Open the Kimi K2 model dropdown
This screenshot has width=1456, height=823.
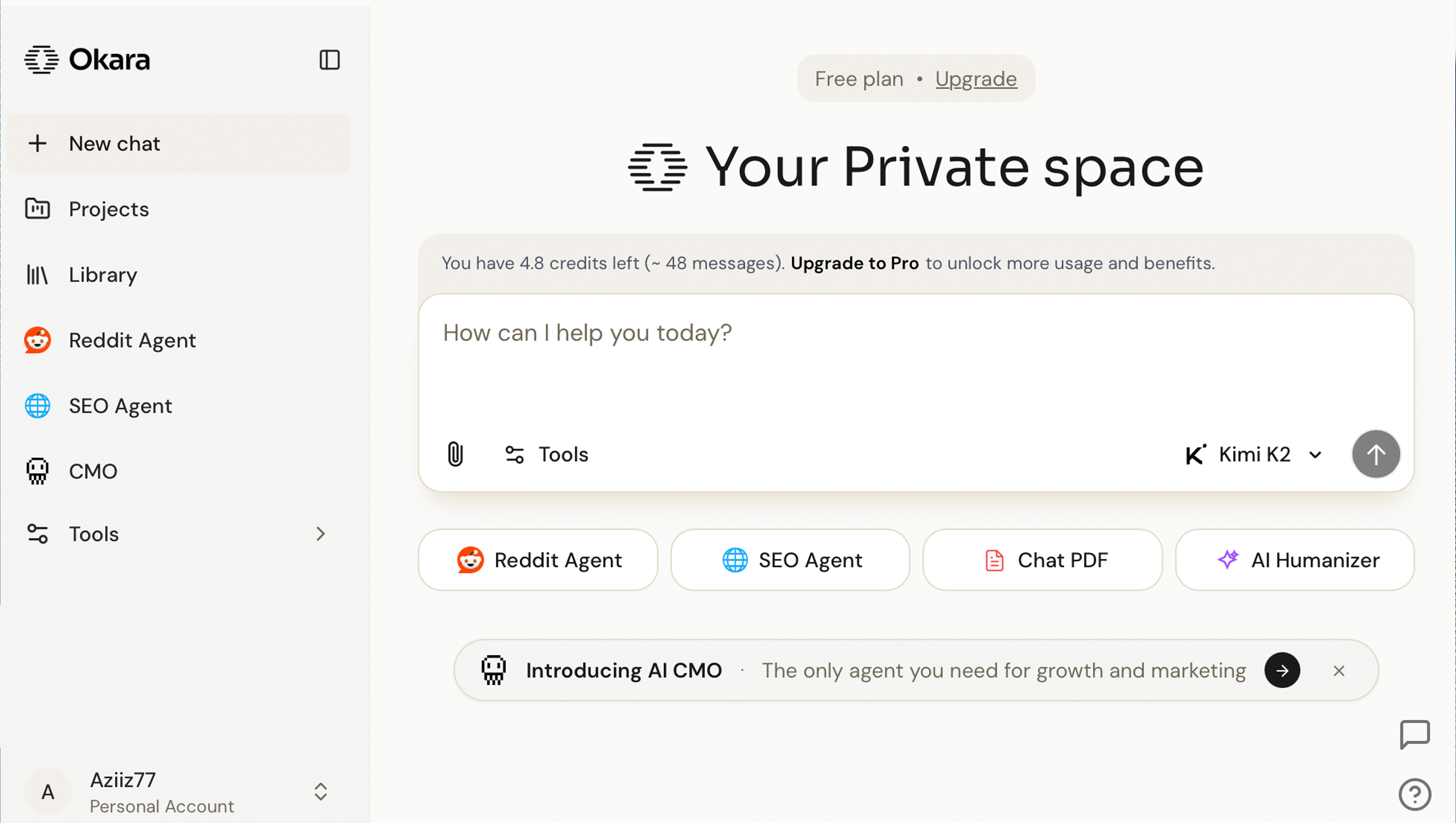point(1254,454)
